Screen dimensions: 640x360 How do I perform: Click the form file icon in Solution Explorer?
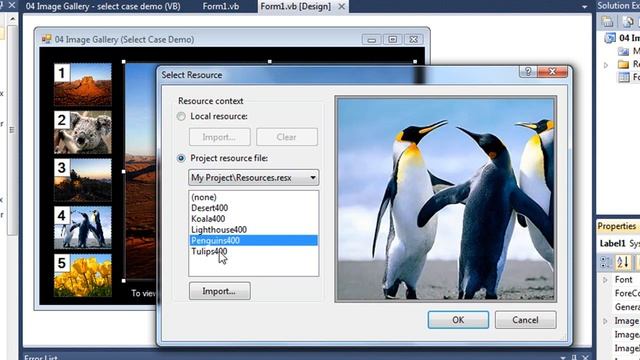pos(624,77)
